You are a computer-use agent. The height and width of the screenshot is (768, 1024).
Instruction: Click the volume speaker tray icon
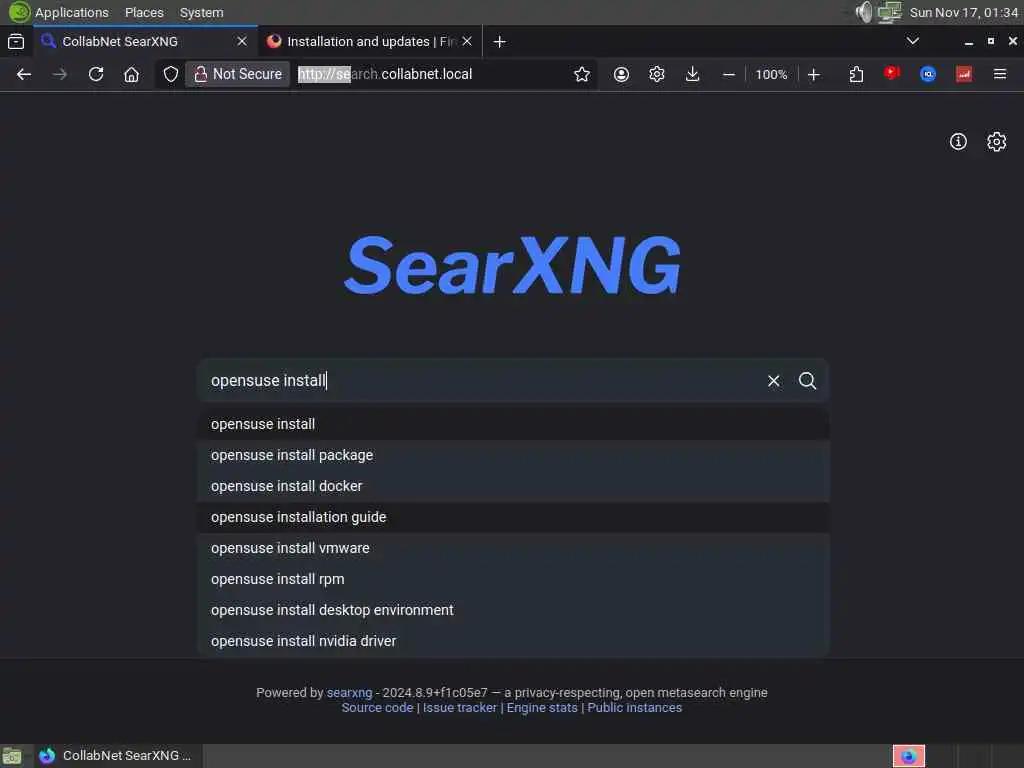click(x=864, y=12)
